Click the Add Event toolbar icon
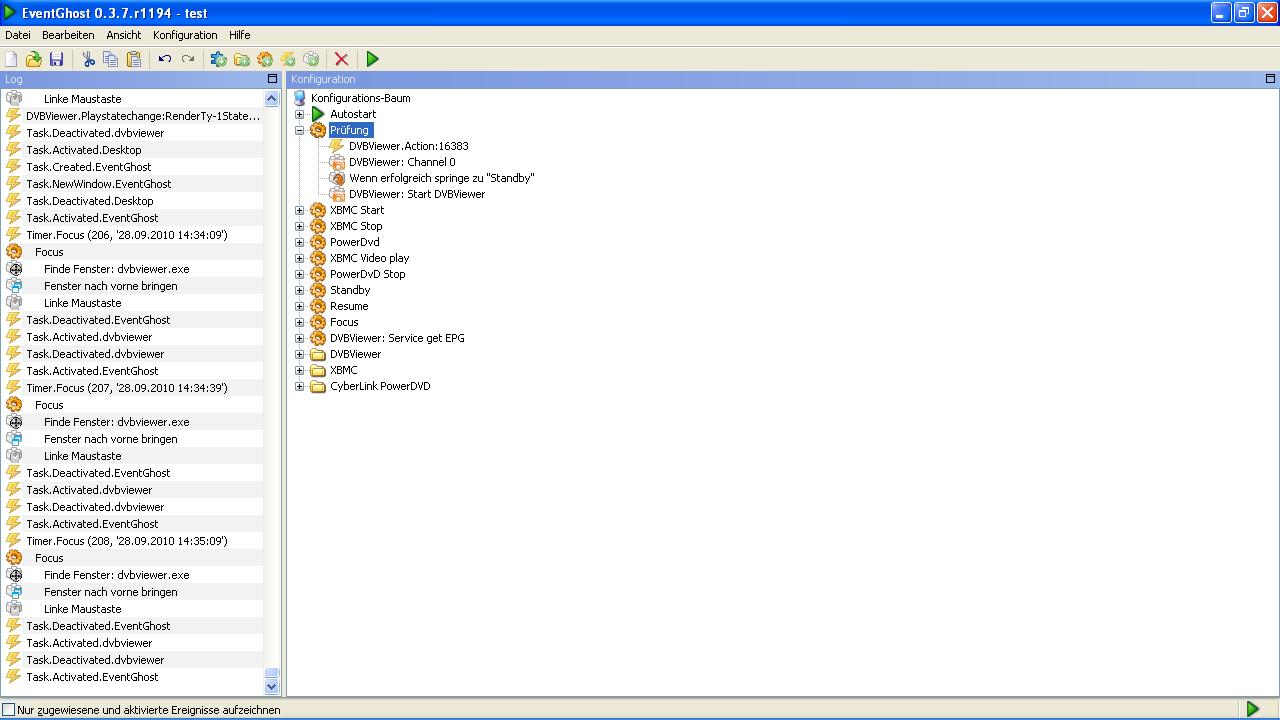1280x720 pixels. (288, 60)
